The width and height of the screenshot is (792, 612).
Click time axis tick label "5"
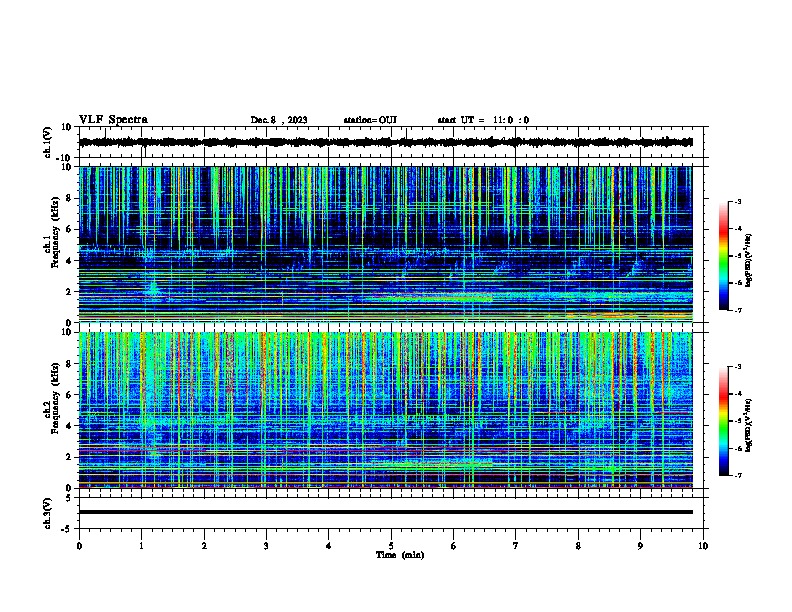pos(391,546)
